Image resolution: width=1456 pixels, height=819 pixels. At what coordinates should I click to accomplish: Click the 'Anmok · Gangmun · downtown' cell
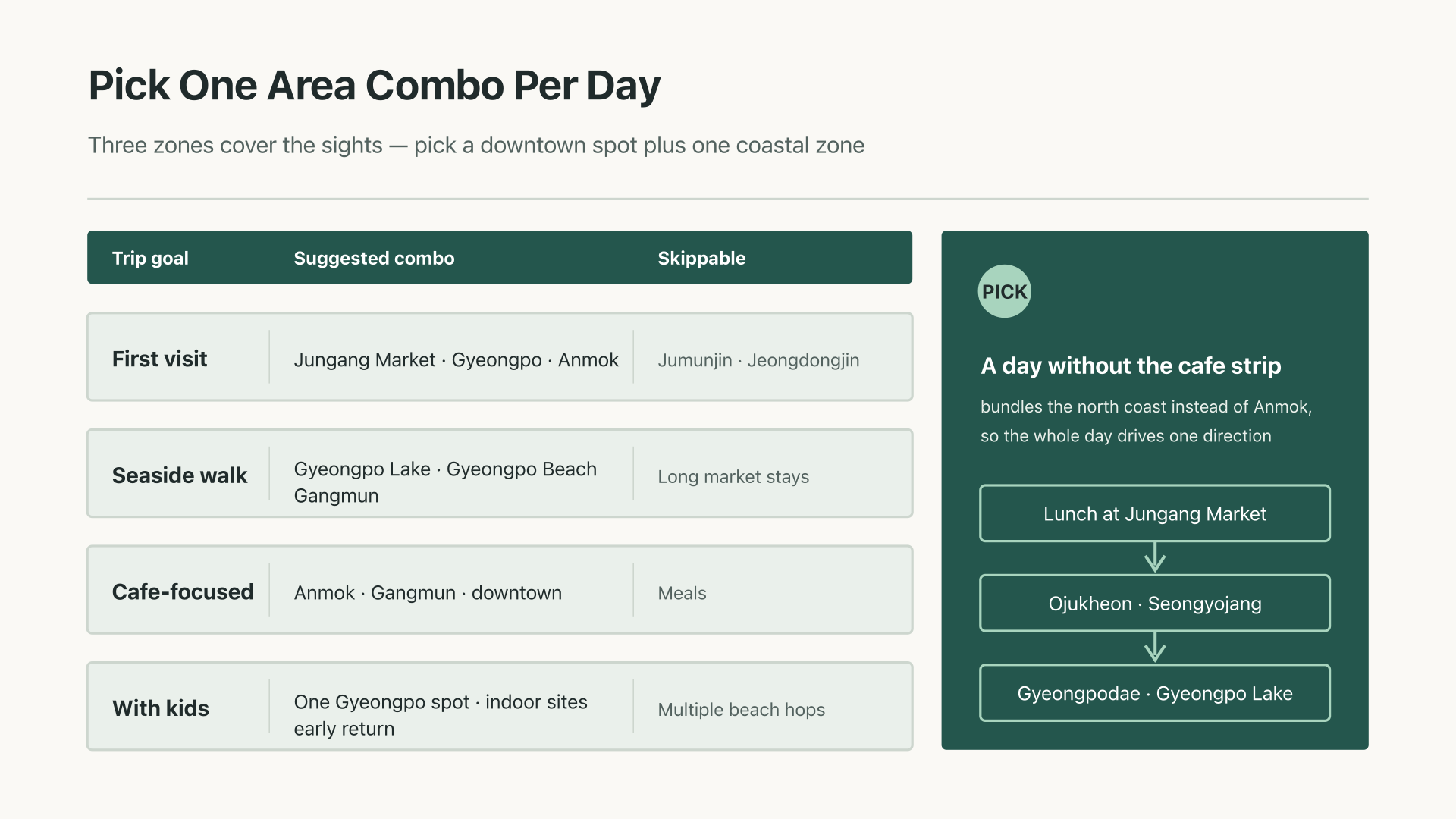tap(428, 593)
